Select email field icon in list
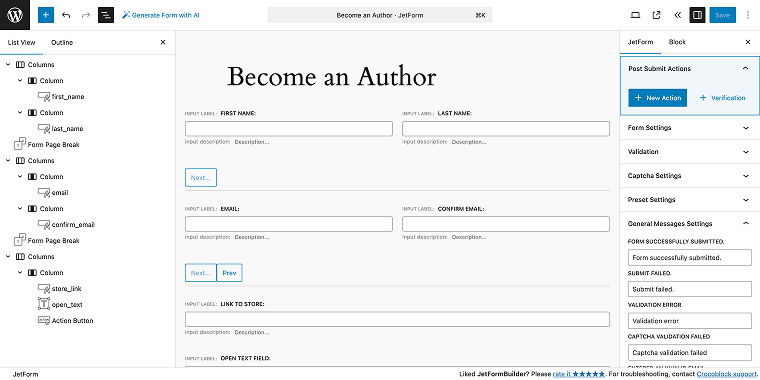The height and width of the screenshot is (380, 760). click(44, 192)
